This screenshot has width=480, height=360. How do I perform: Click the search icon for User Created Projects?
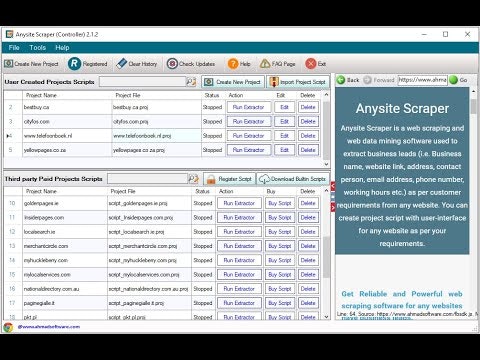pos(191,82)
